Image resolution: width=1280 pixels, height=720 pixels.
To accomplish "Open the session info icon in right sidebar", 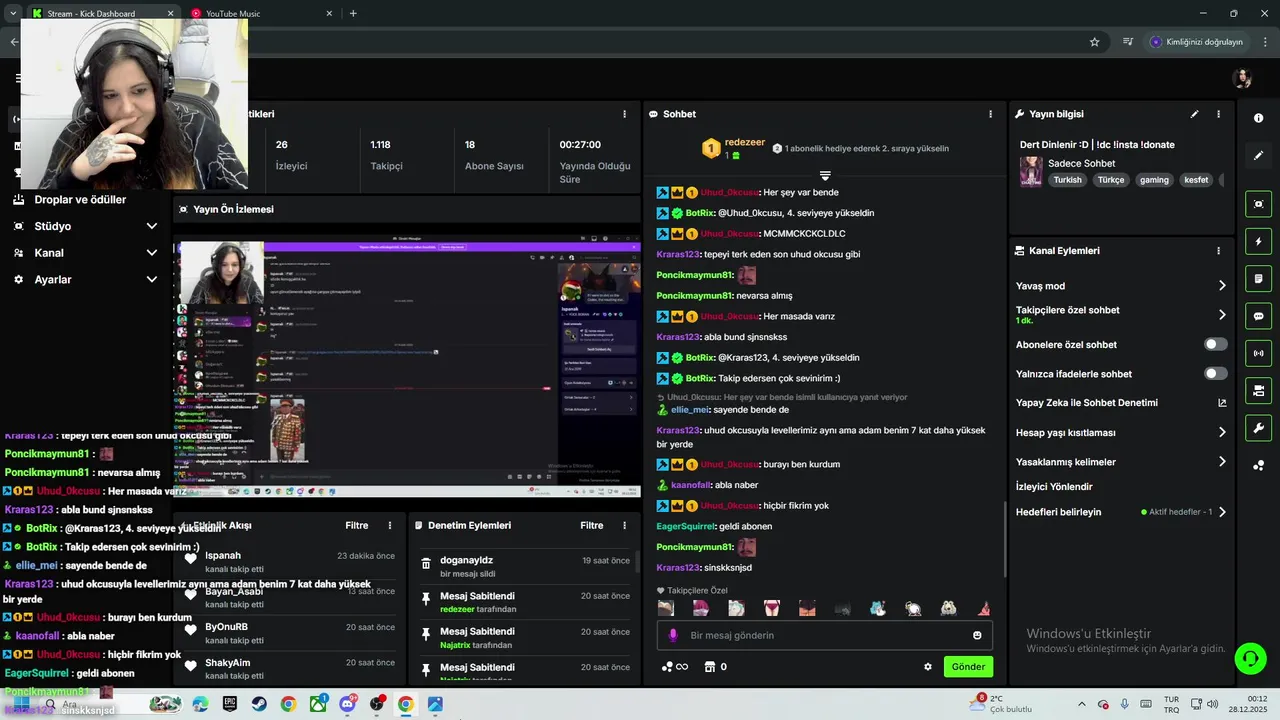I will [1258, 118].
